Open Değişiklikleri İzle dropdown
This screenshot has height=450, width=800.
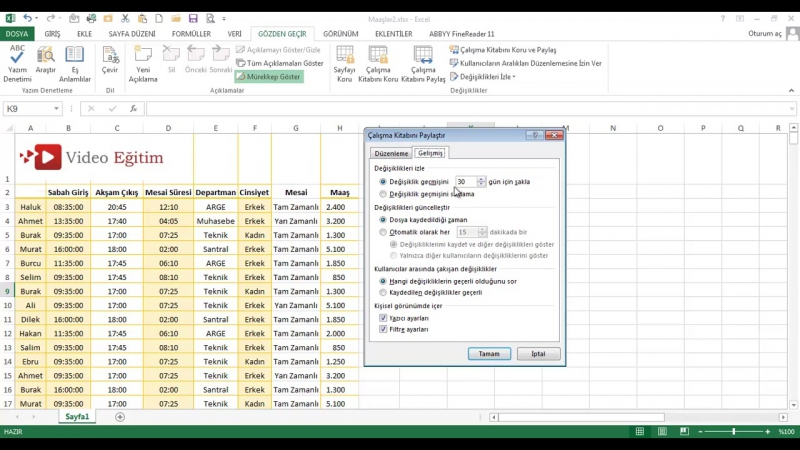click(x=483, y=77)
